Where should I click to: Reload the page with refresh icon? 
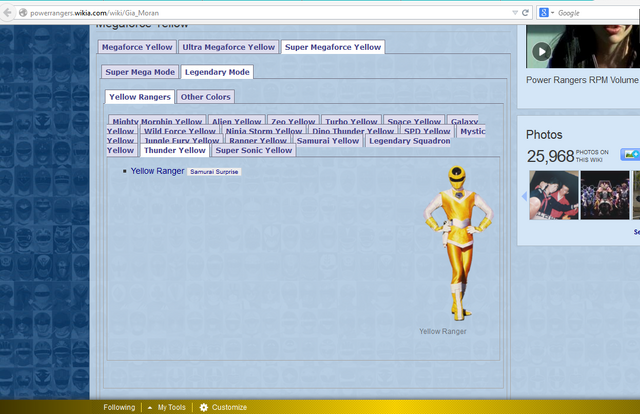(525, 13)
